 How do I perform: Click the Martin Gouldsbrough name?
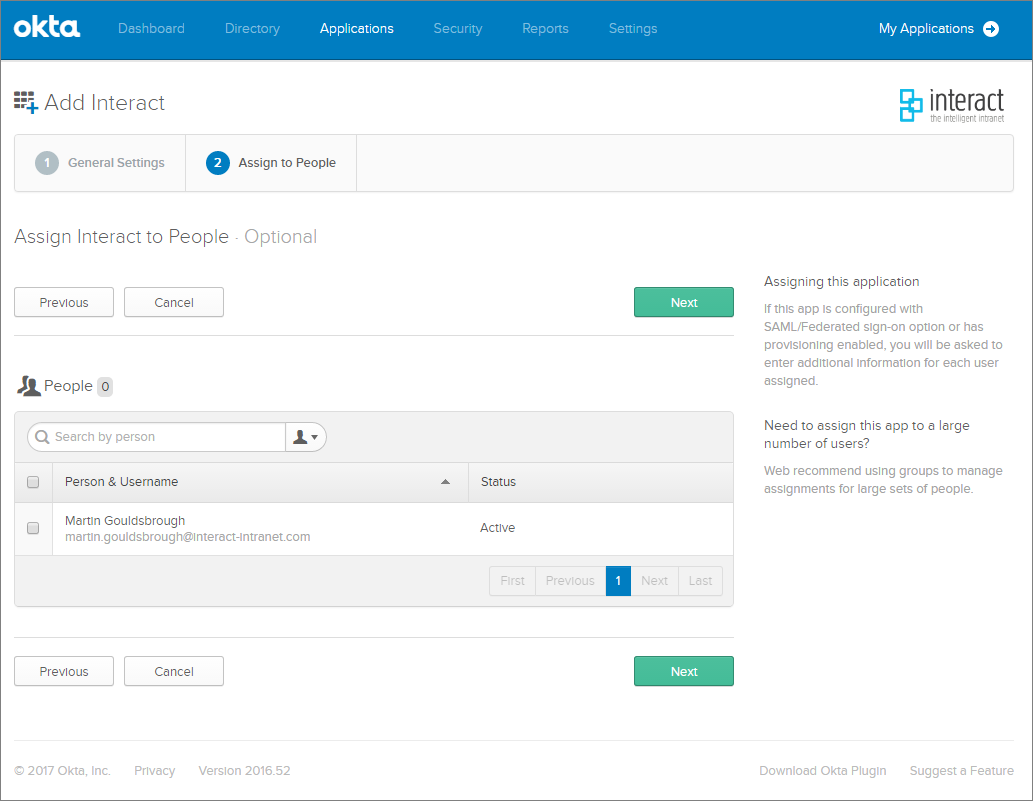pyautogui.click(x=125, y=520)
